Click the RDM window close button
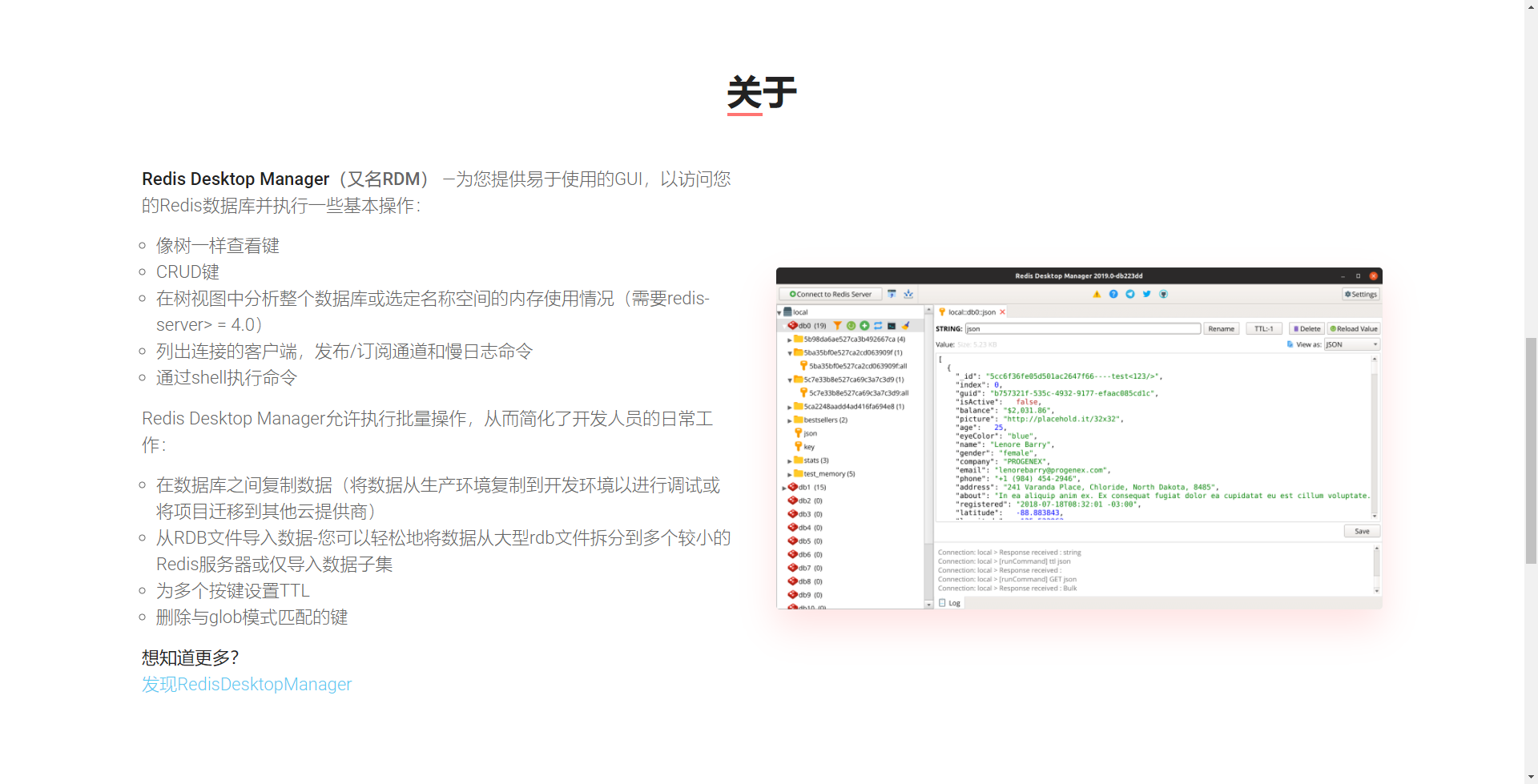The height and width of the screenshot is (784, 1538). (1373, 276)
